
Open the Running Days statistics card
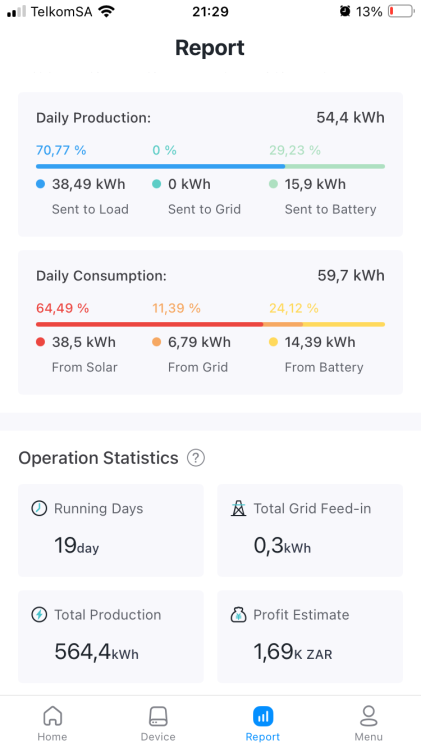point(111,530)
